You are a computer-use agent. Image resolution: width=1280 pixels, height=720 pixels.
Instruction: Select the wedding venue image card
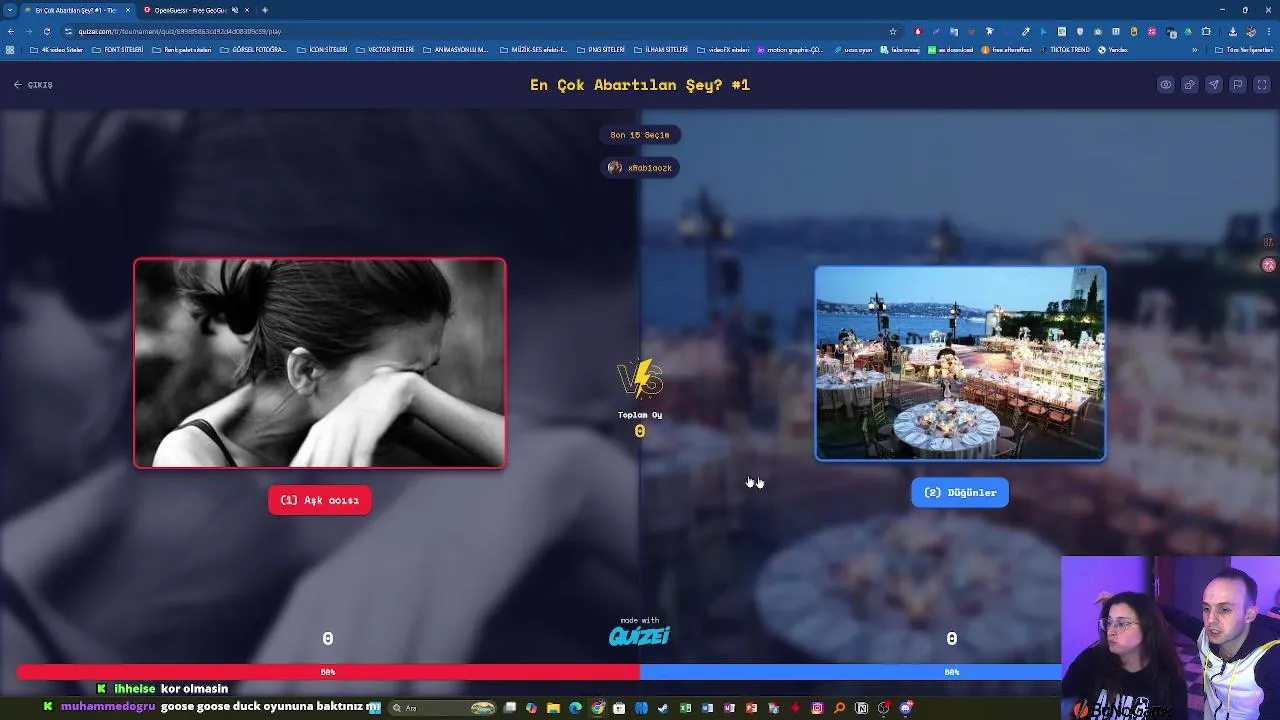tap(960, 363)
